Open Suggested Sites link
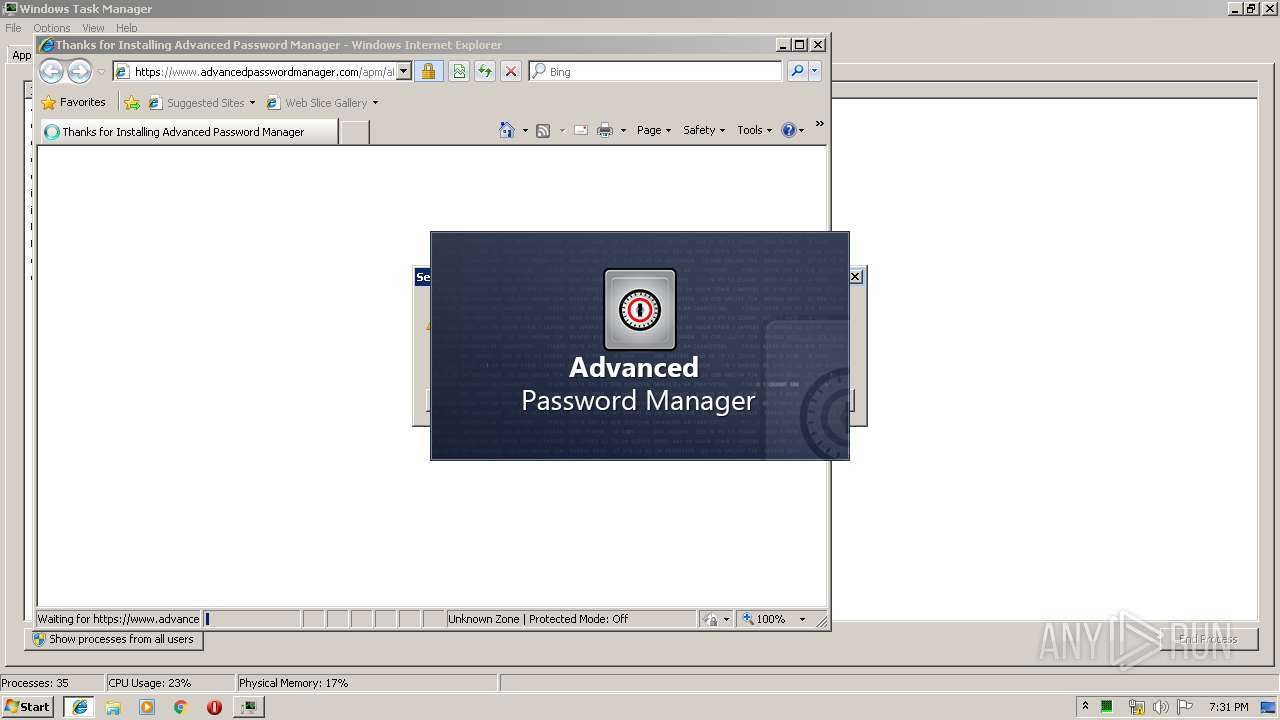The width and height of the screenshot is (1280, 720). click(201, 102)
